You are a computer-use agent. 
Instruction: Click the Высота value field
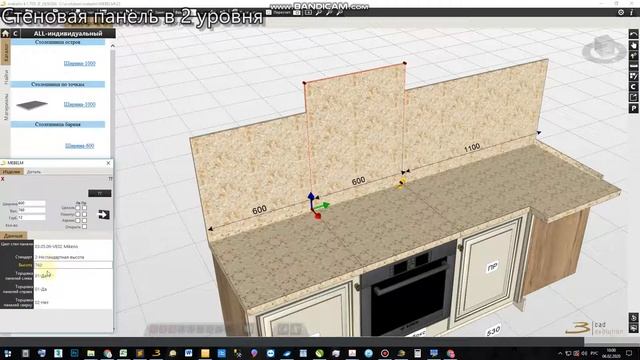[x=73, y=265]
